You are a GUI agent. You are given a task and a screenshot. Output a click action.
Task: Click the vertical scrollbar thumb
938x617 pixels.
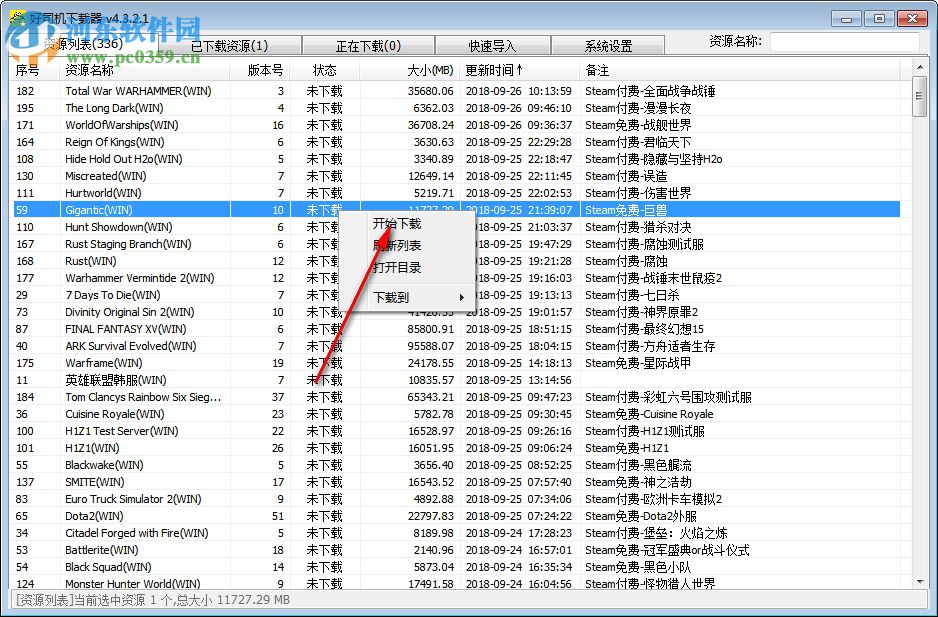click(x=920, y=96)
